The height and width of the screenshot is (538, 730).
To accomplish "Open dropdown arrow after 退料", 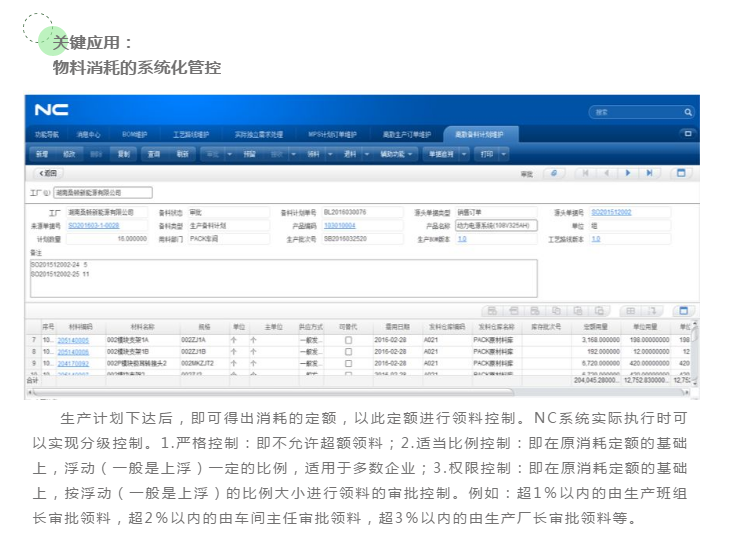I will [366, 154].
